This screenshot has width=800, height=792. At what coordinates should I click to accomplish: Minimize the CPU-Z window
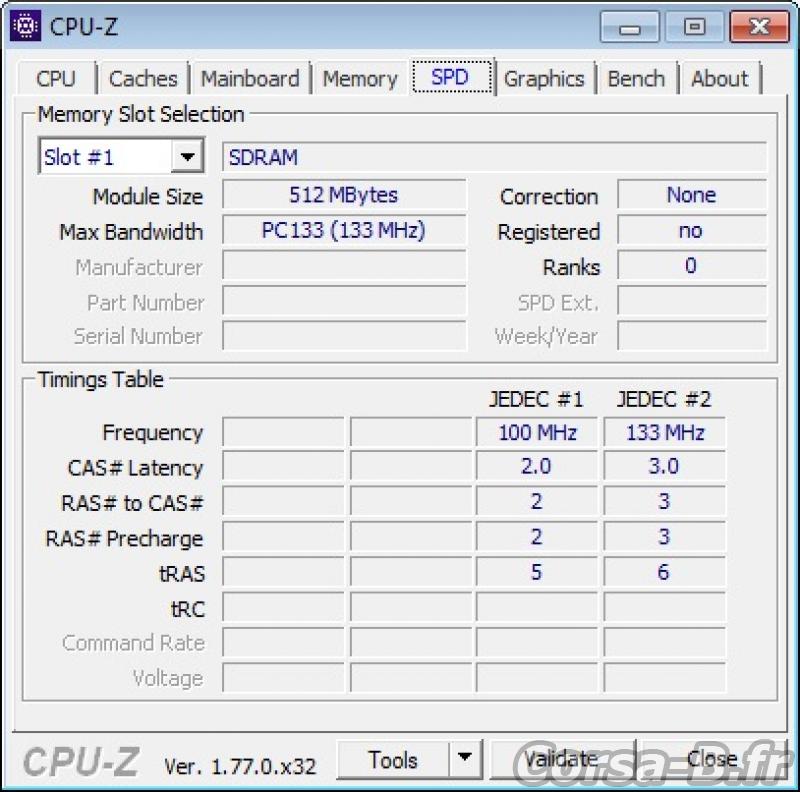(x=630, y=28)
